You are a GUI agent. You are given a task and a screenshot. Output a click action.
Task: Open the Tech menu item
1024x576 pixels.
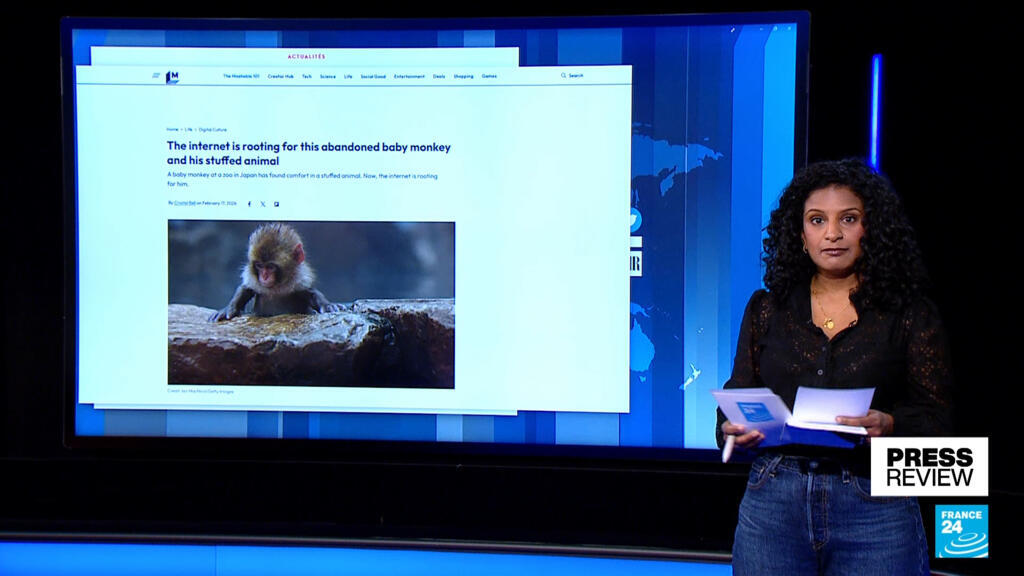click(307, 76)
